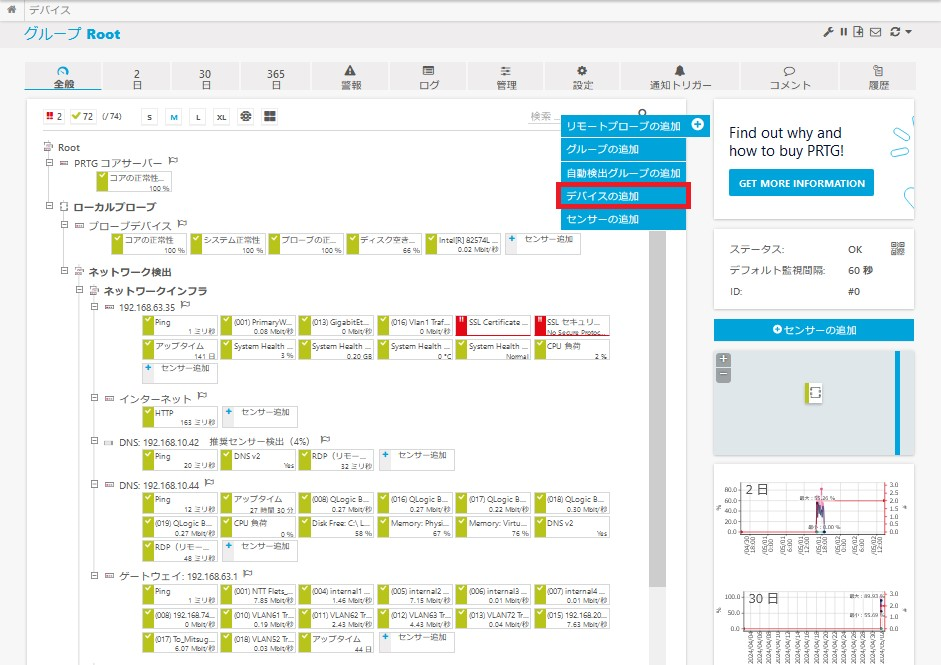
Task: Open the 通知トリガー tab
Action: (x=680, y=77)
